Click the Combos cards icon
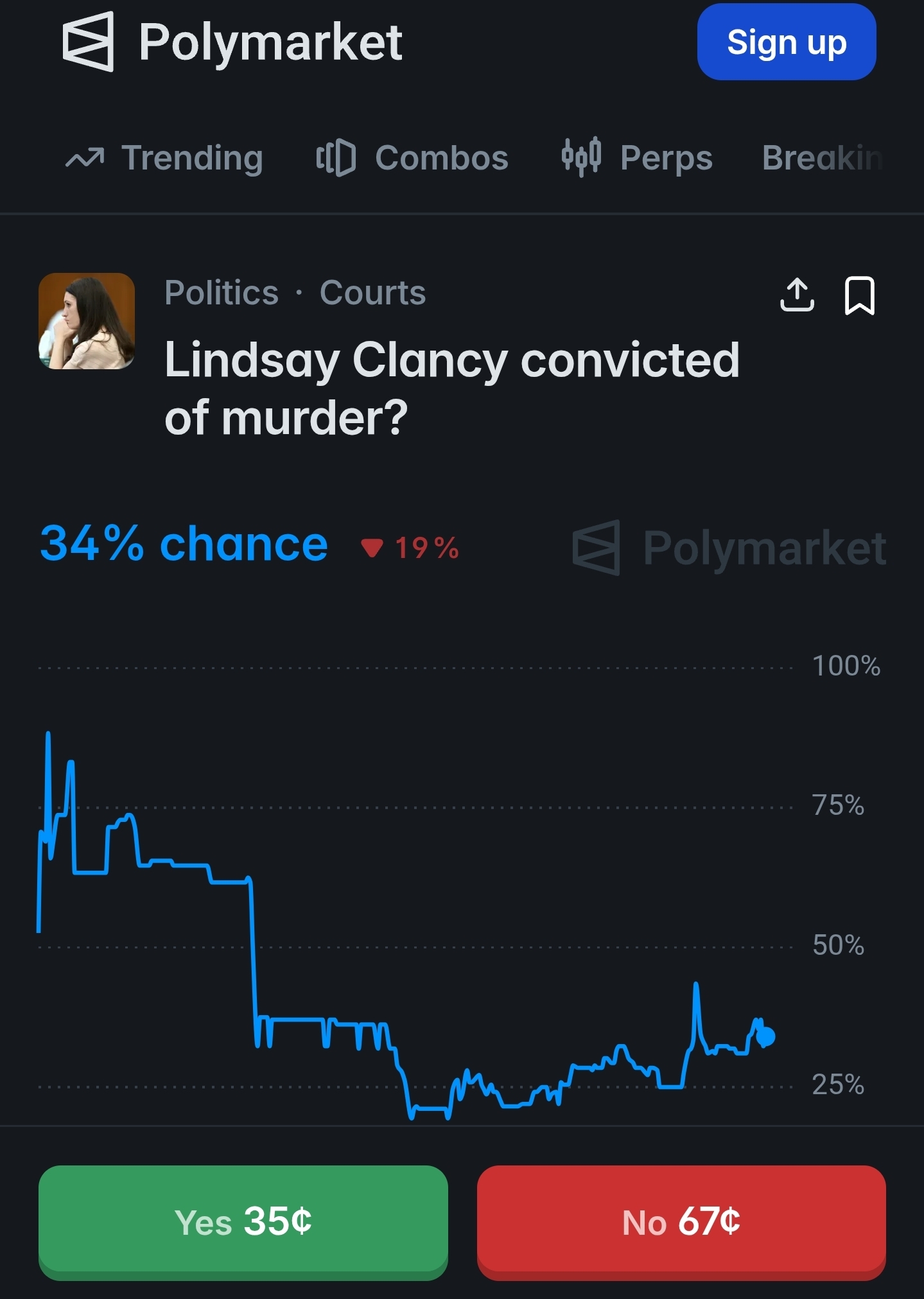The height and width of the screenshot is (1299, 924). (x=336, y=158)
